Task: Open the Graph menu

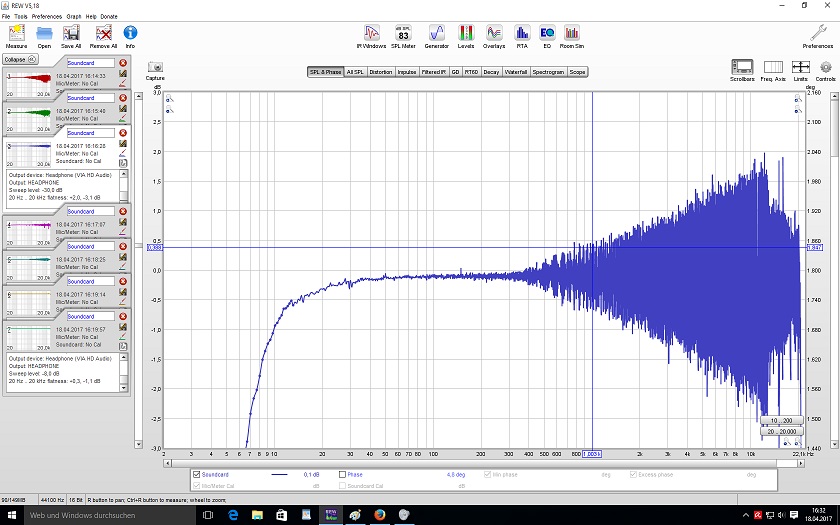Action: [74, 17]
